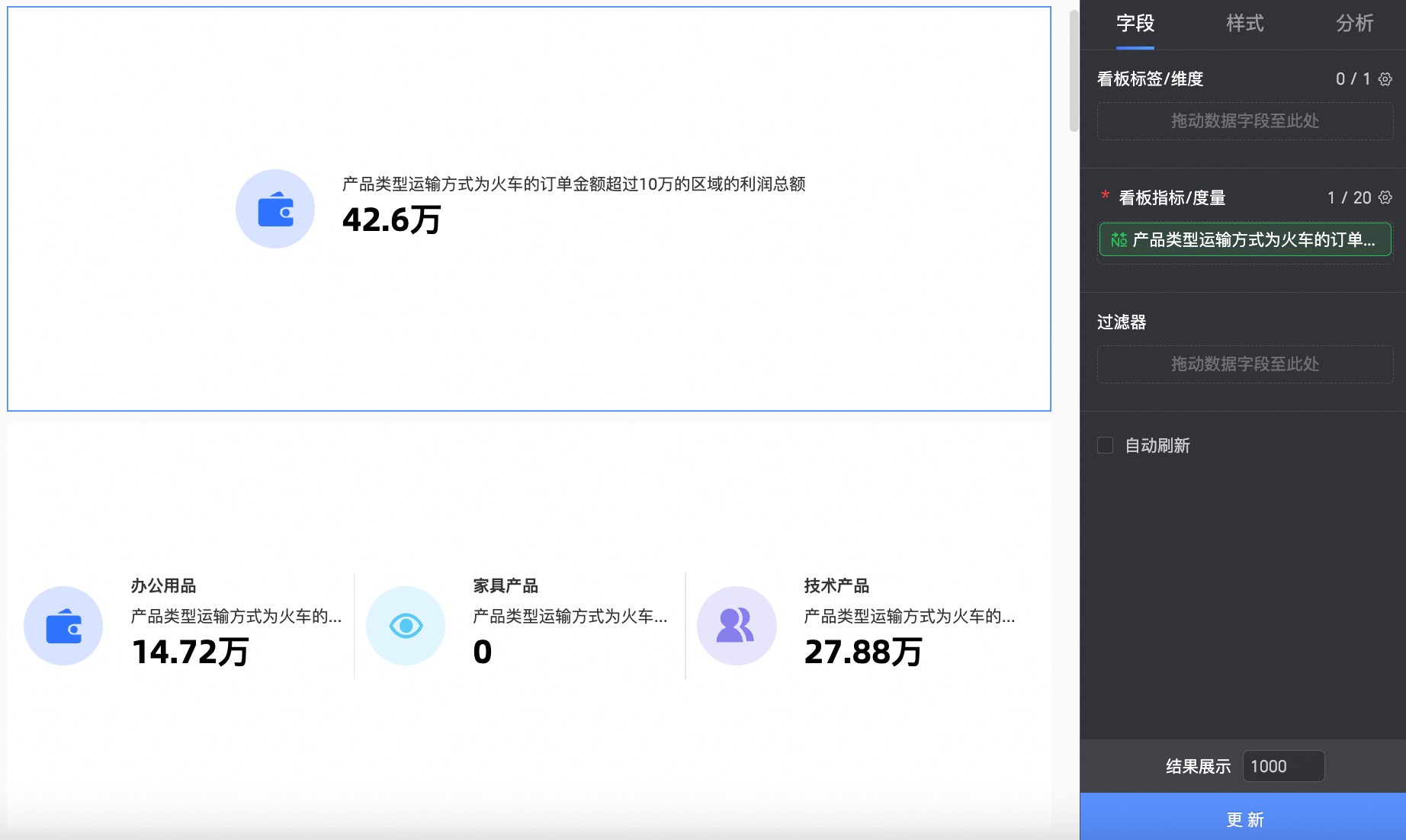
Task: Click the 家具产品 label
Action: [506, 585]
